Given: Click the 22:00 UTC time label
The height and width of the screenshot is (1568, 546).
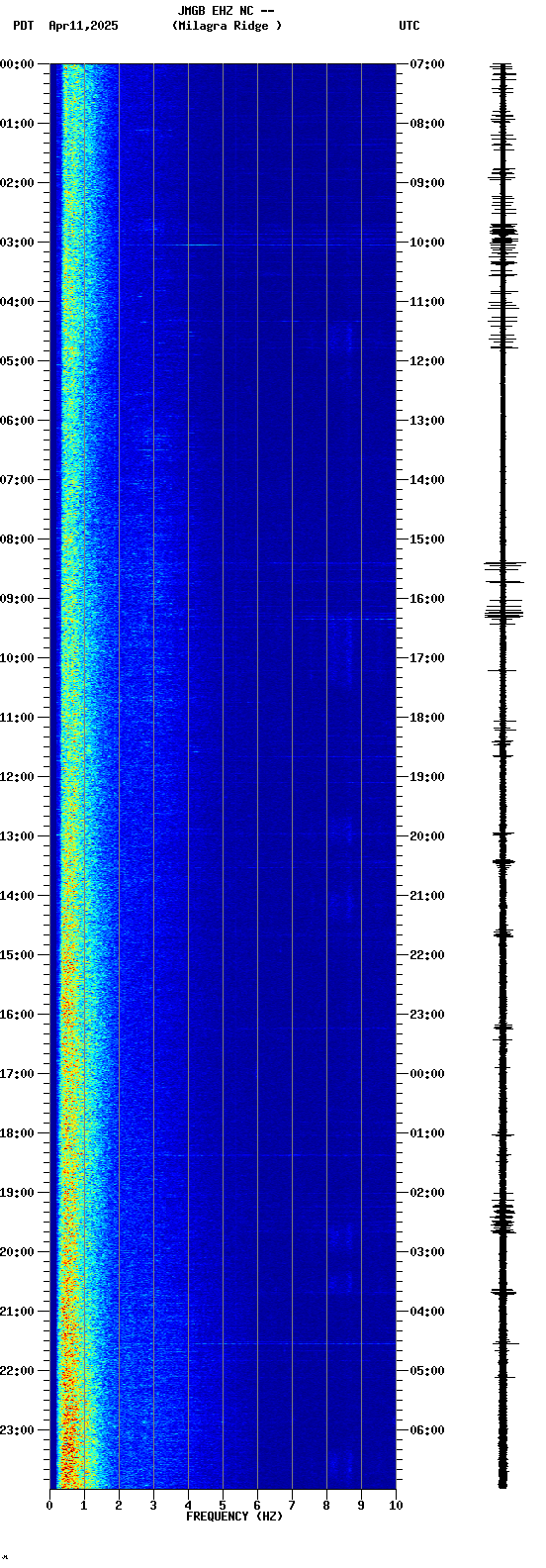Looking at the screenshot, I should (x=427, y=955).
